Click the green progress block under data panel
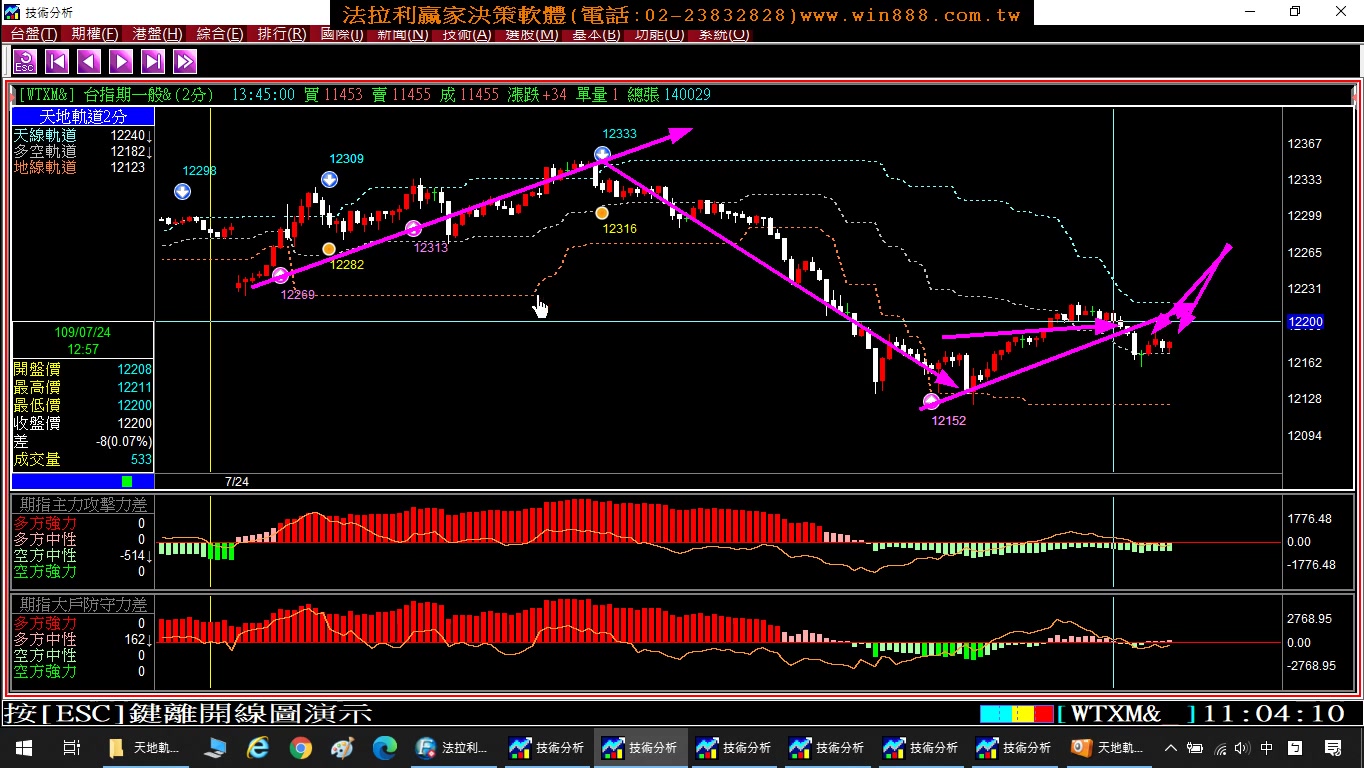The width and height of the screenshot is (1364, 768). (127, 482)
